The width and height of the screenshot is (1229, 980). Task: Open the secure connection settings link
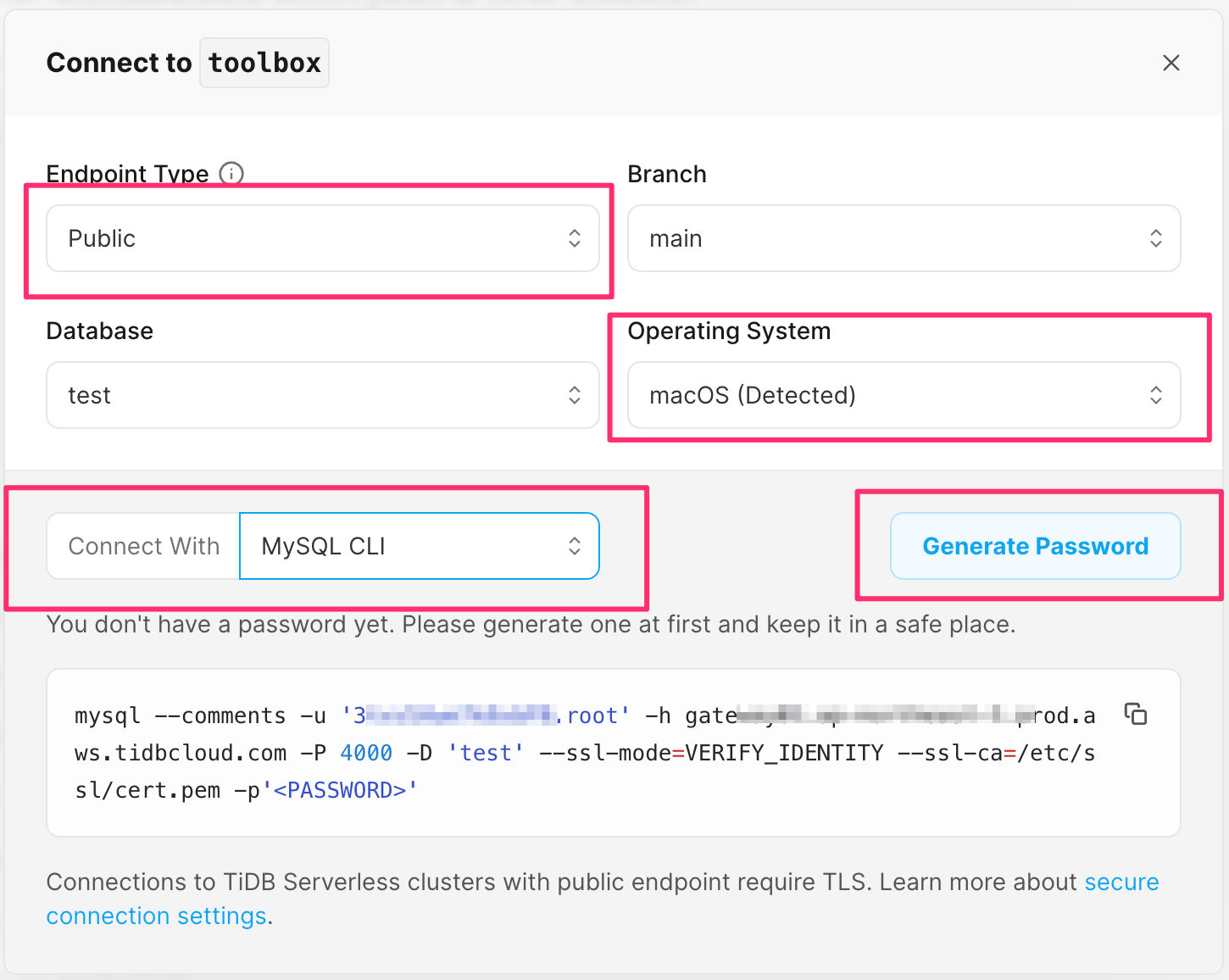tap(1121, 883)
